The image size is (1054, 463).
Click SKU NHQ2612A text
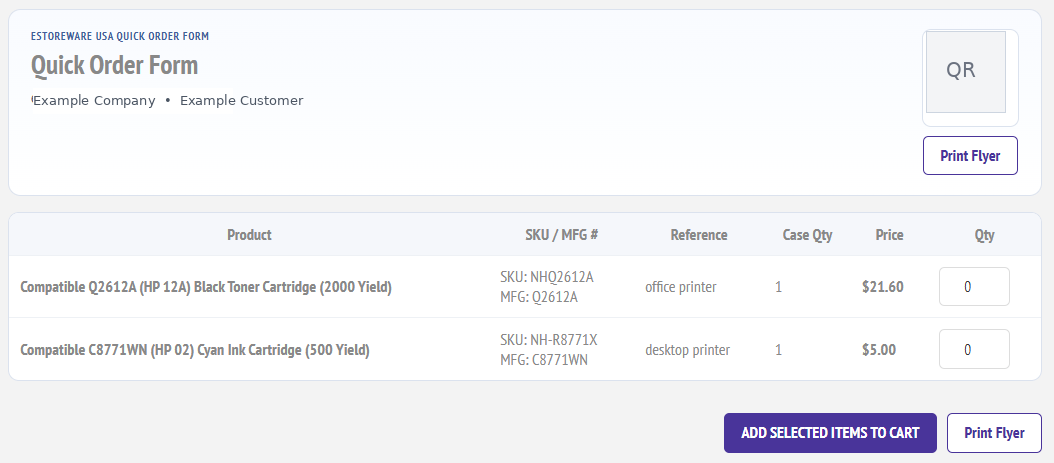tap(547, 277)
